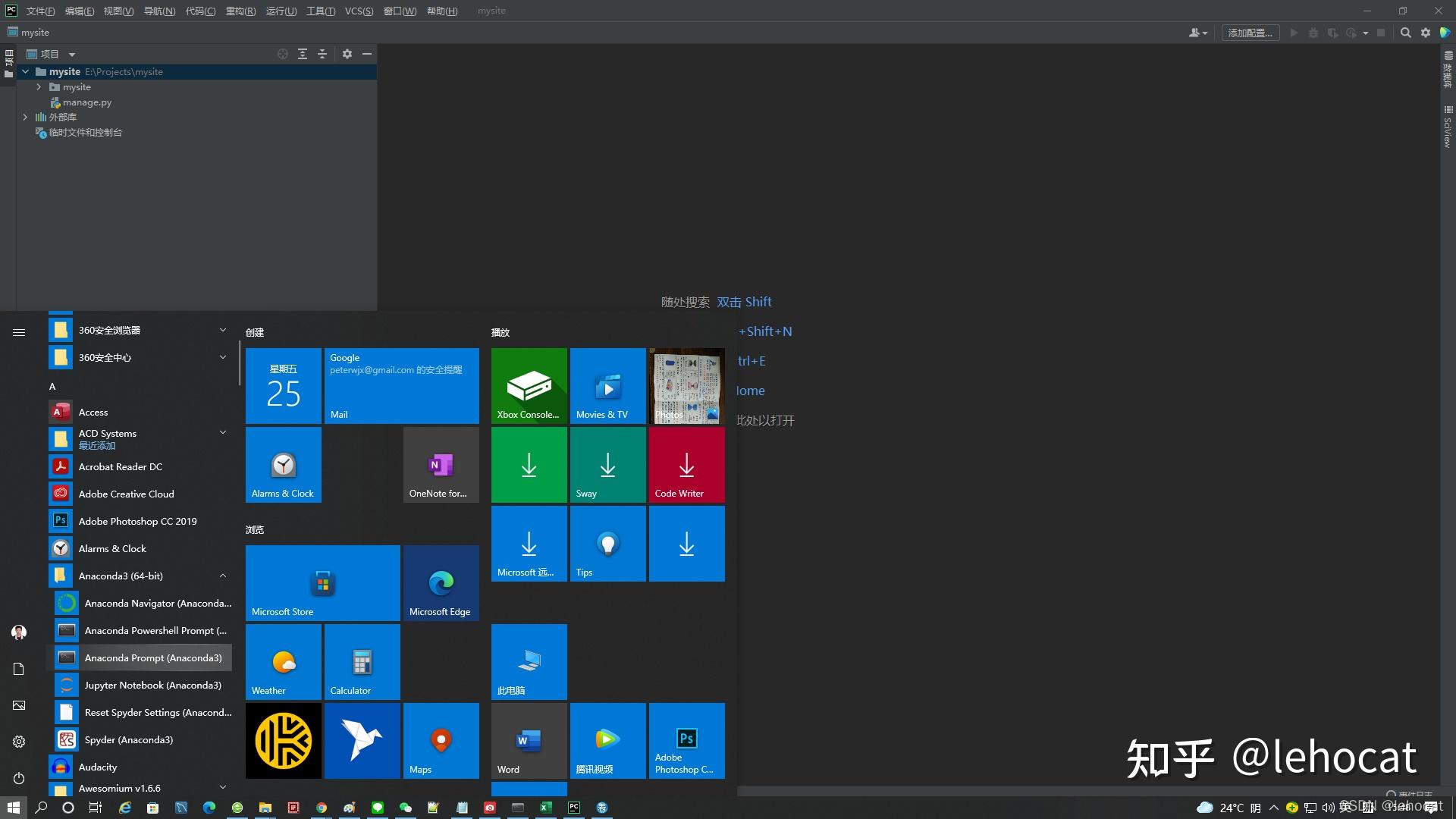Open the 项目 view dropdown
The height and width of the screenshot is (819, 1456).
coord(72,55)
